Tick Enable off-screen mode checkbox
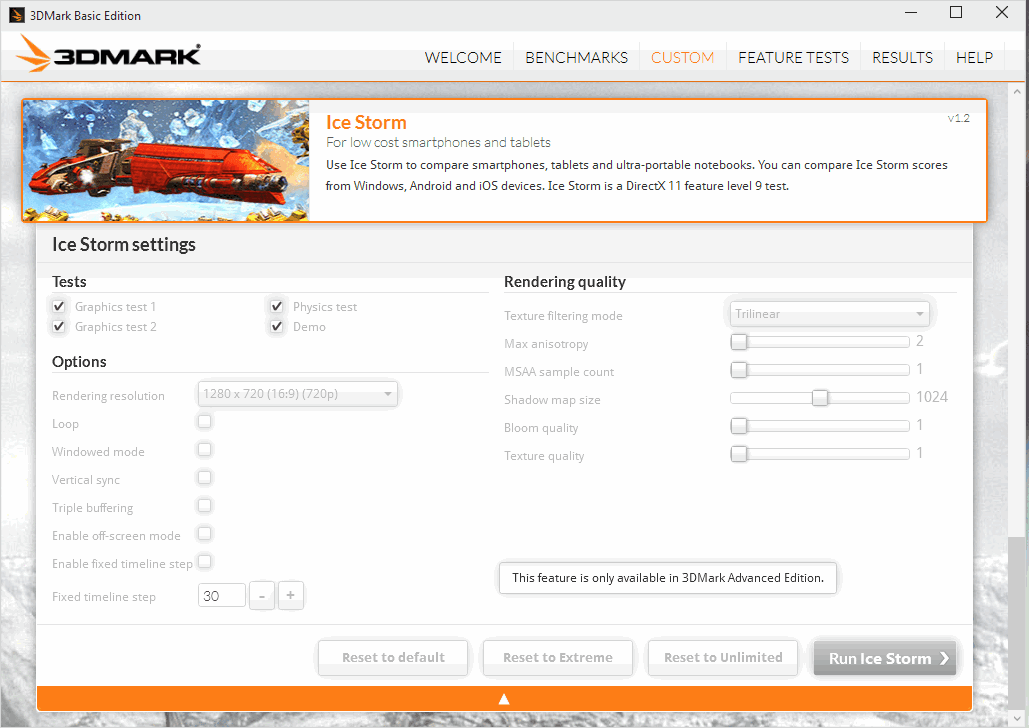Viewport: 1029px width, 728px height. (205, 534)
